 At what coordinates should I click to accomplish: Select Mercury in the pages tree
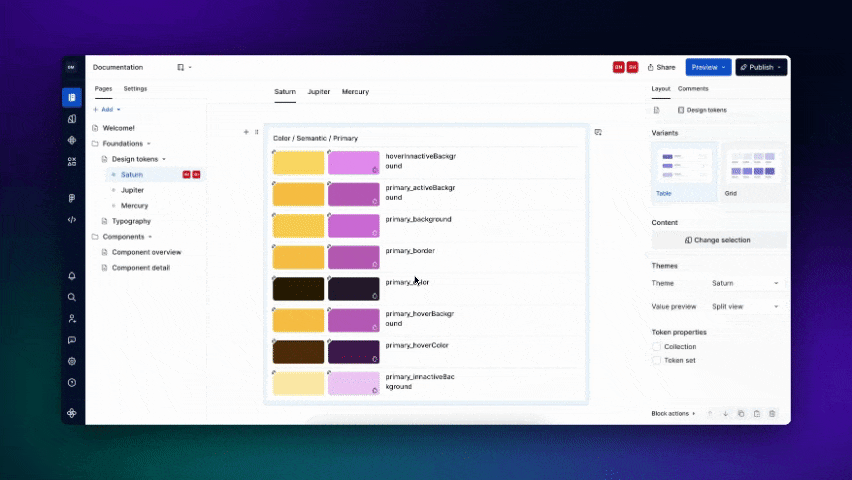click(134, 206)
